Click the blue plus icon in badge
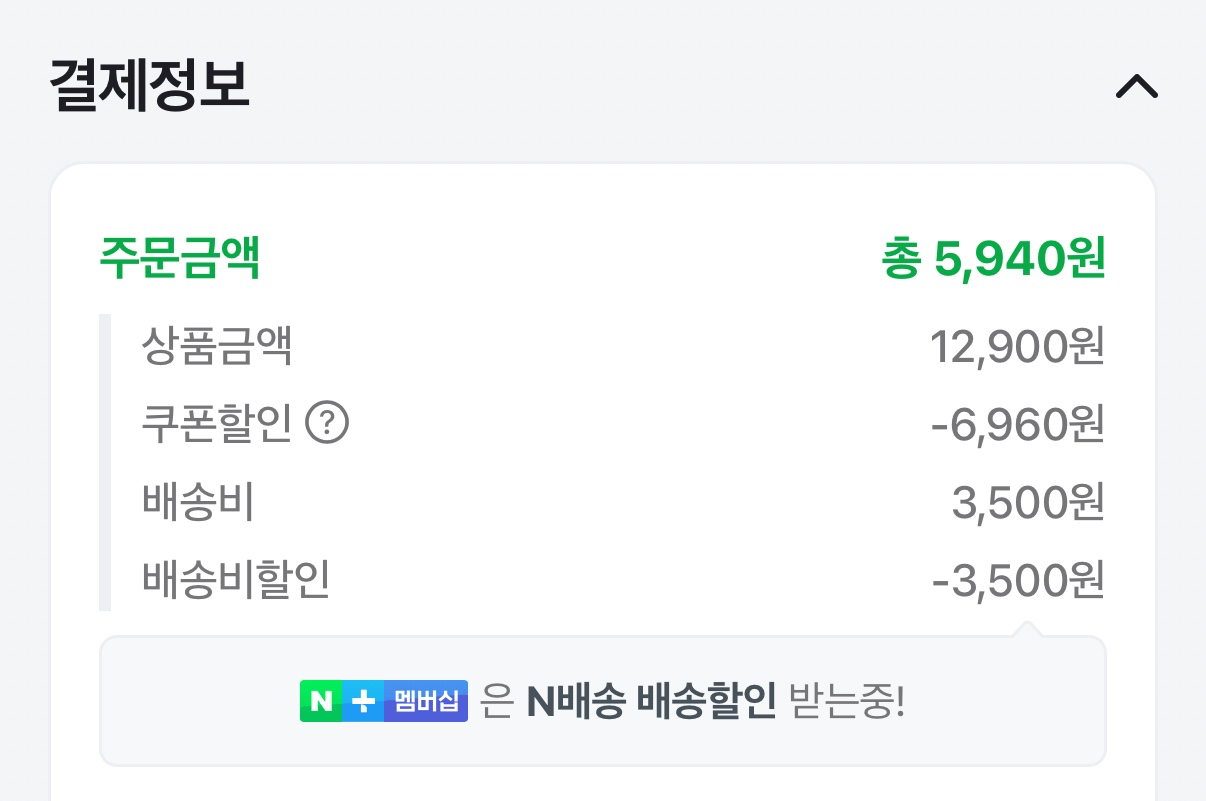The height and width of the screenshot is (801, 1206). click(363, 701)
